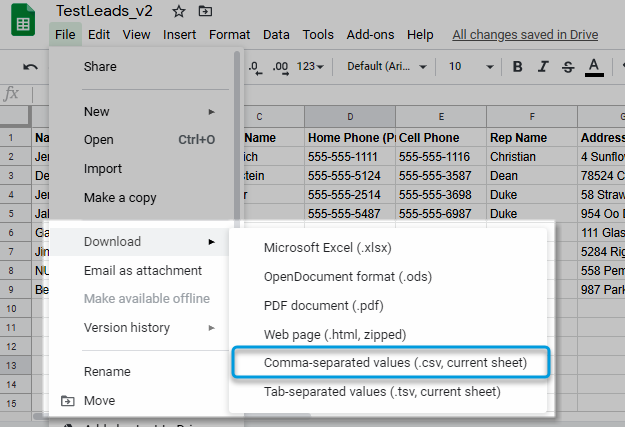Choose Rename from the File menu

(x=138, y=372)
